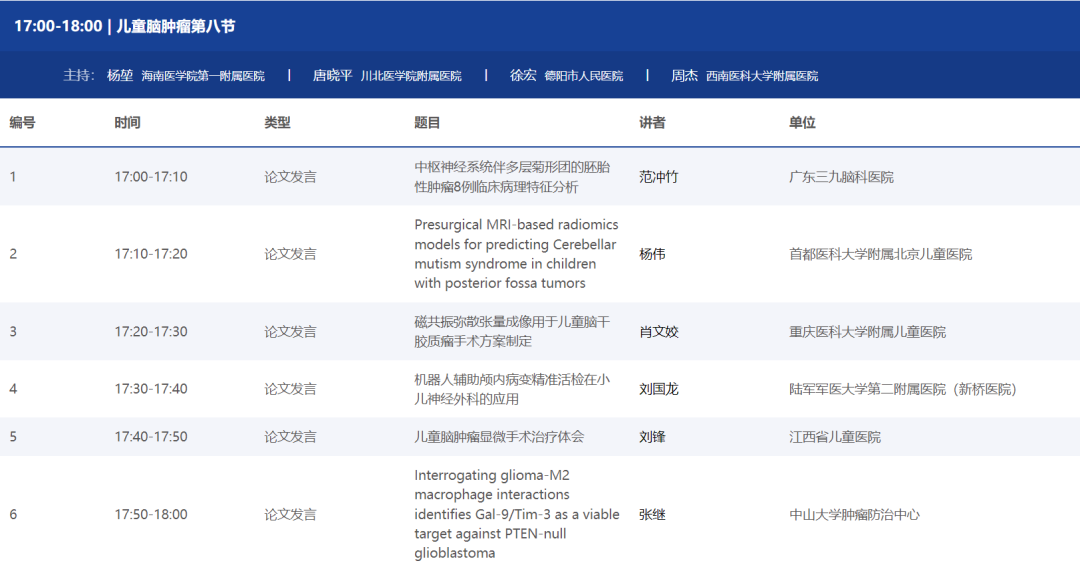Select the 讲者 column header
Viewport: 1080px width, 567px height.
[x=652, y=122]
